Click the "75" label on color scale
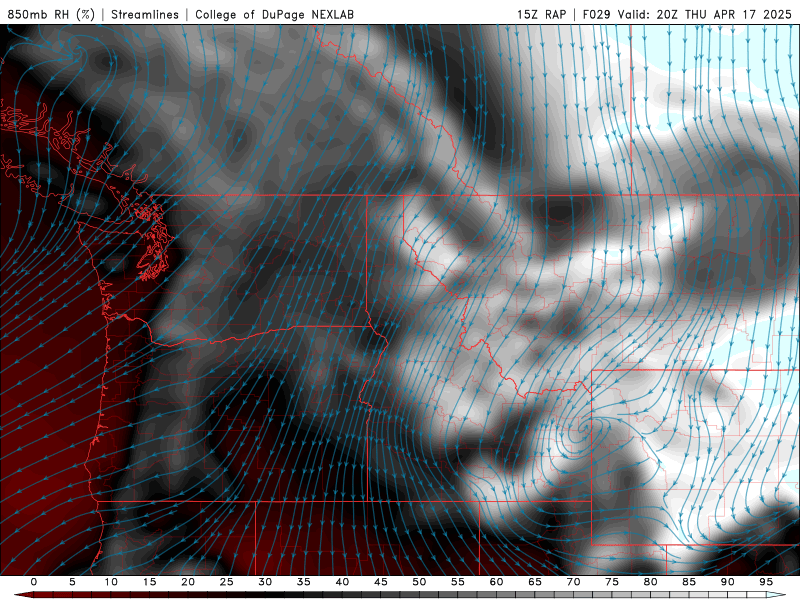Image resolution: width=800 pixels, height=600 pixels. [612, 582]
